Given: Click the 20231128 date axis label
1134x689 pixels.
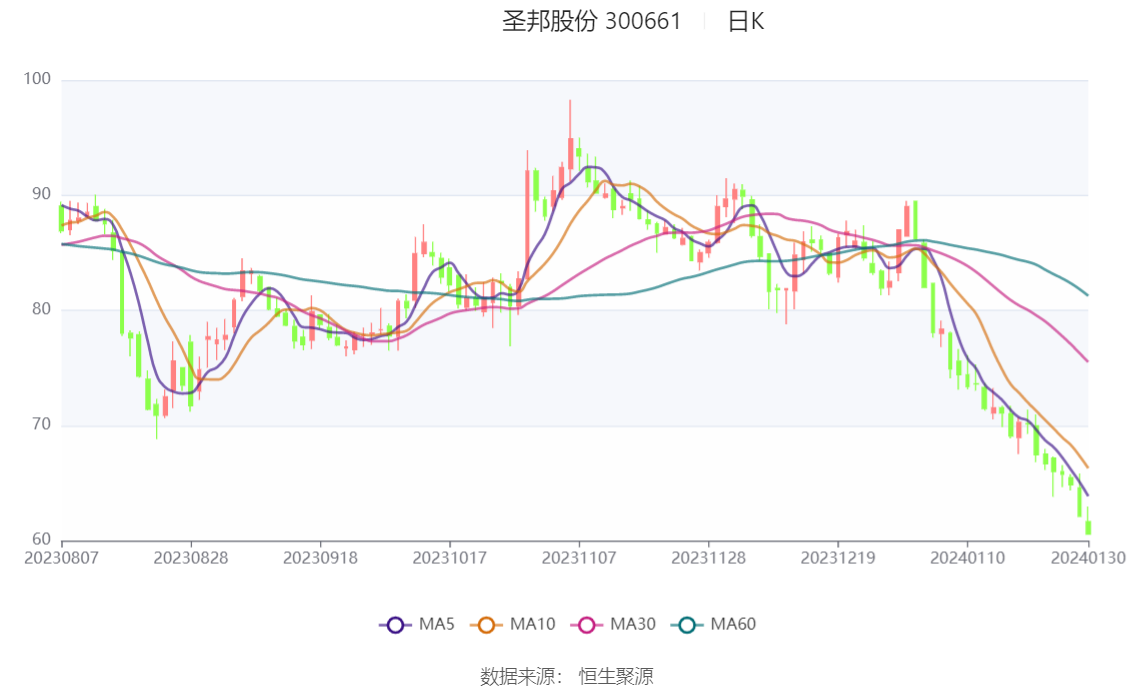Looking at the screenshot, I should [709, 558].
